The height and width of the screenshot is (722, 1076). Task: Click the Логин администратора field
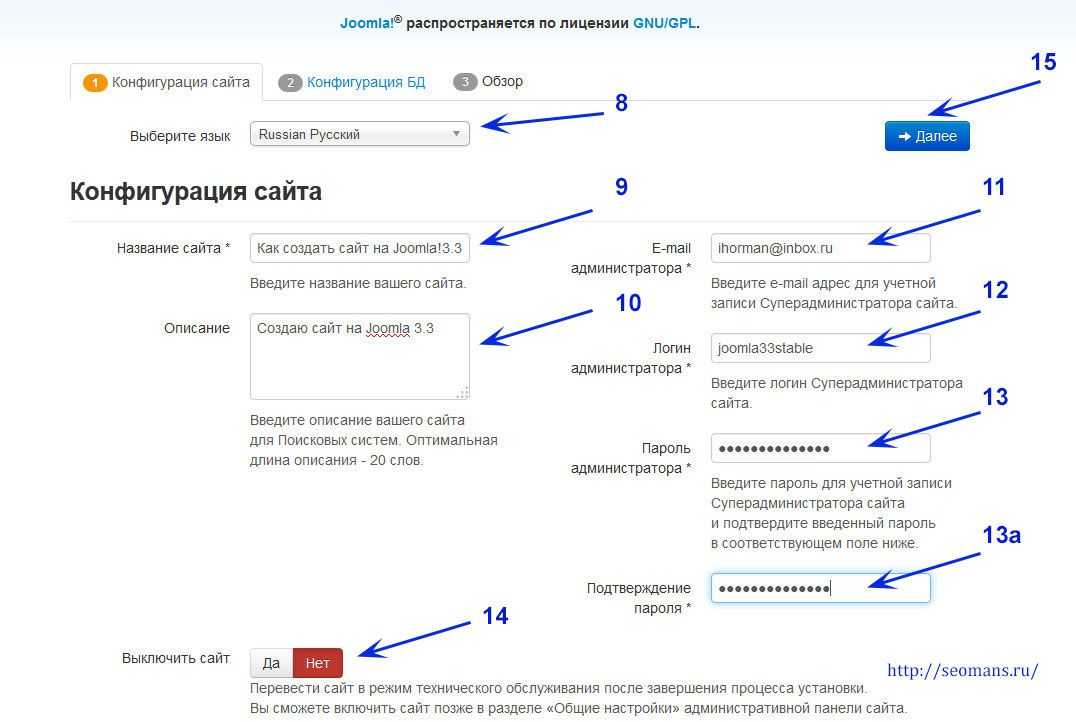[820, 348]
